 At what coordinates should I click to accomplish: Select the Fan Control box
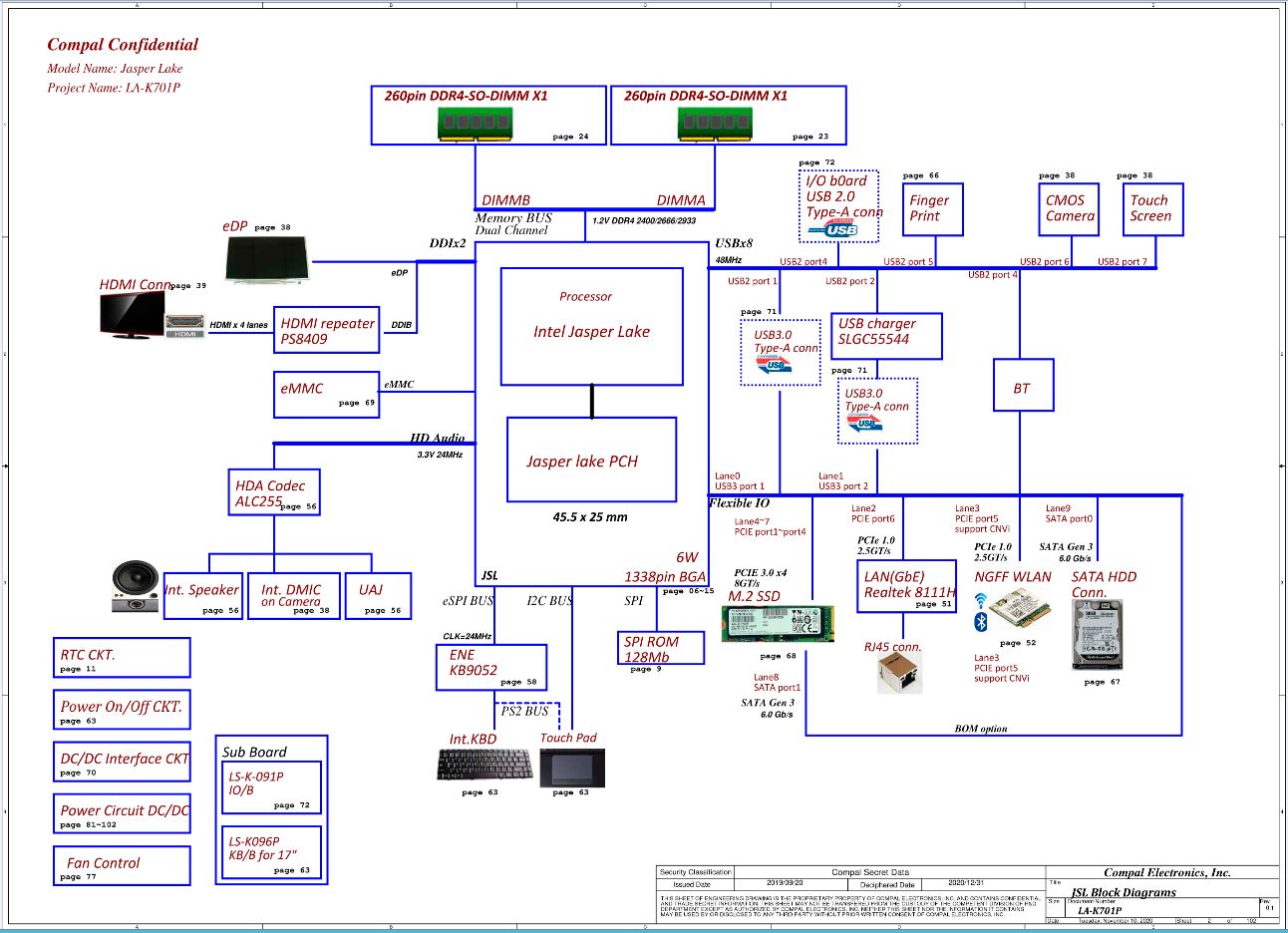pos(121,865)
